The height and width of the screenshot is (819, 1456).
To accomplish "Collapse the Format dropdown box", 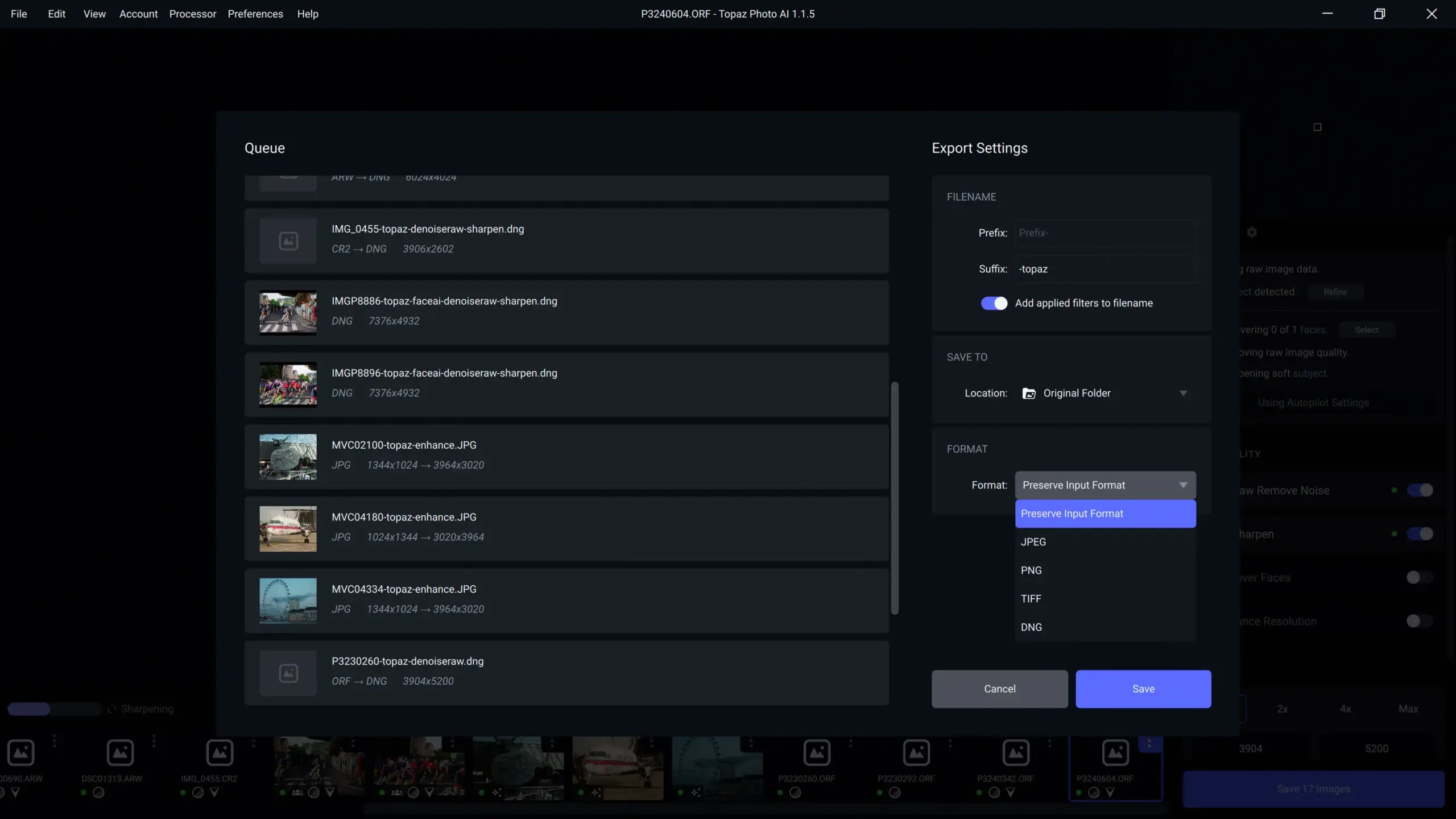I will coord(1105,485).
